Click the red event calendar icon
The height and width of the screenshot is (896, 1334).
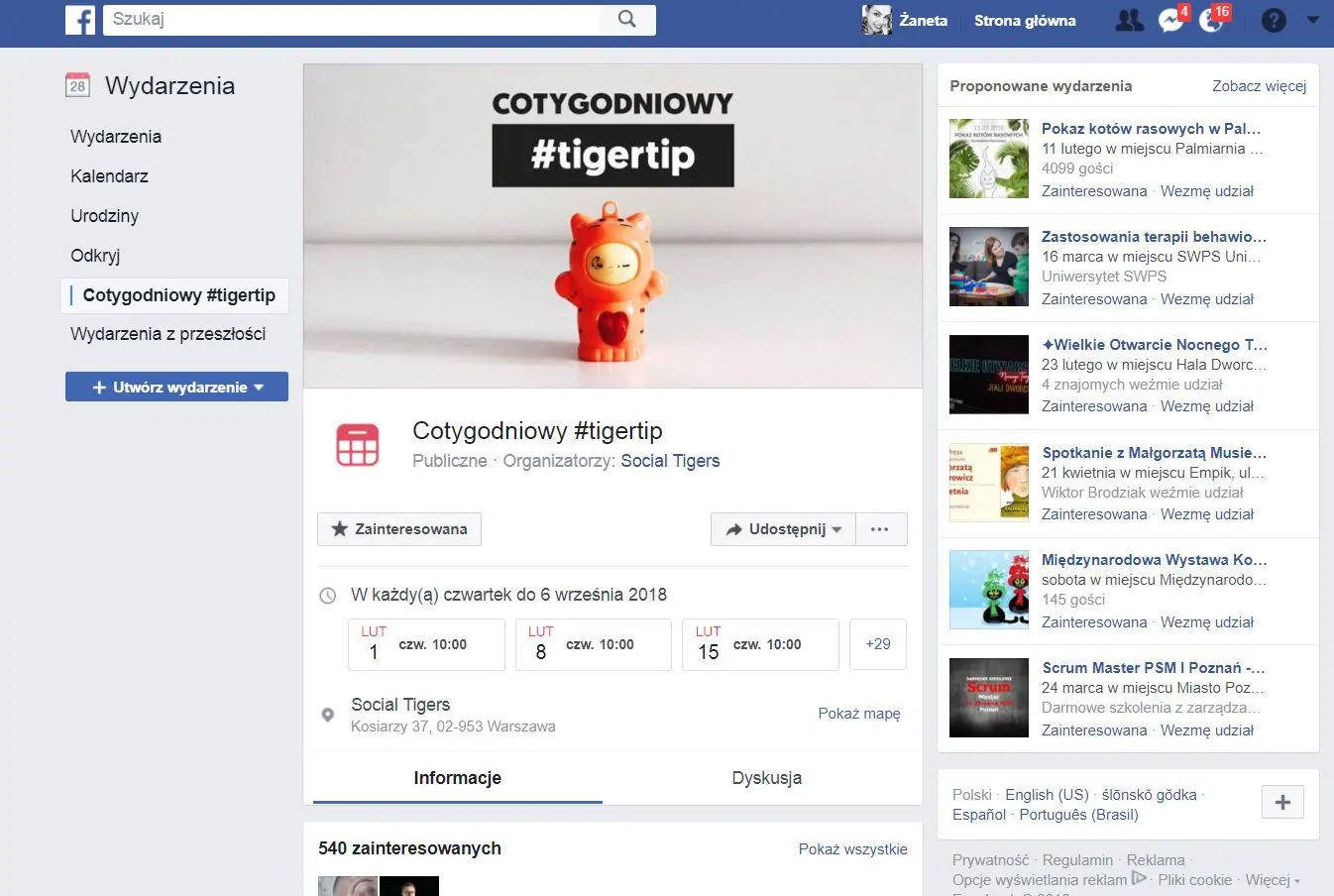point(358,445)
